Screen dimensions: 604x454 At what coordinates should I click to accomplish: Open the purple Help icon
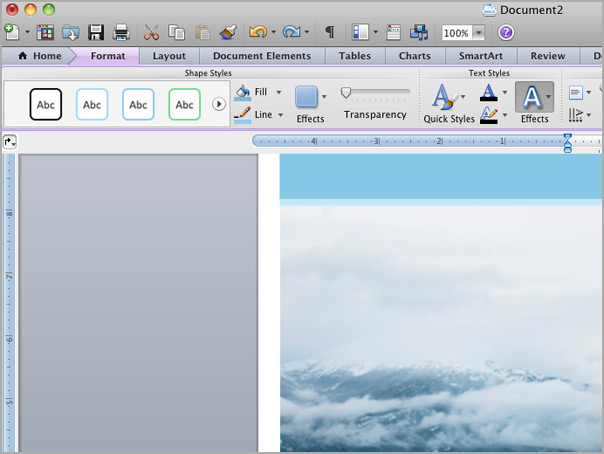[x=506, y=33]
